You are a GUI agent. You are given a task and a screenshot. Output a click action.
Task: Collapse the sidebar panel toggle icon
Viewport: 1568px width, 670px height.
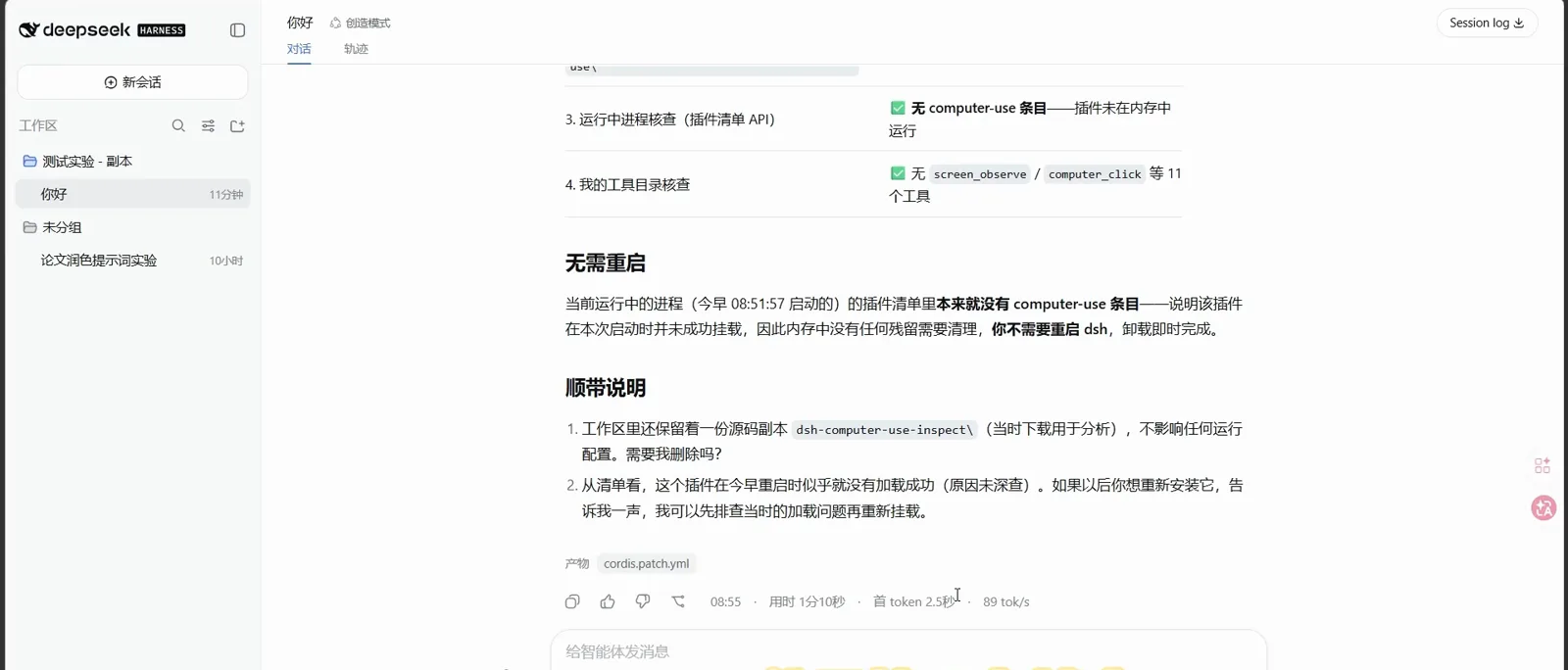(x=237, y=30)
